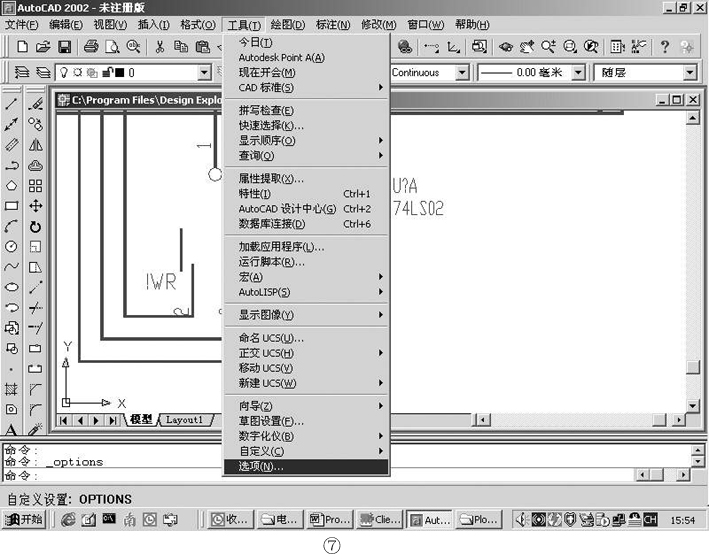Choose AutoCAD 设计中心 menu entry

click(307, 208)
